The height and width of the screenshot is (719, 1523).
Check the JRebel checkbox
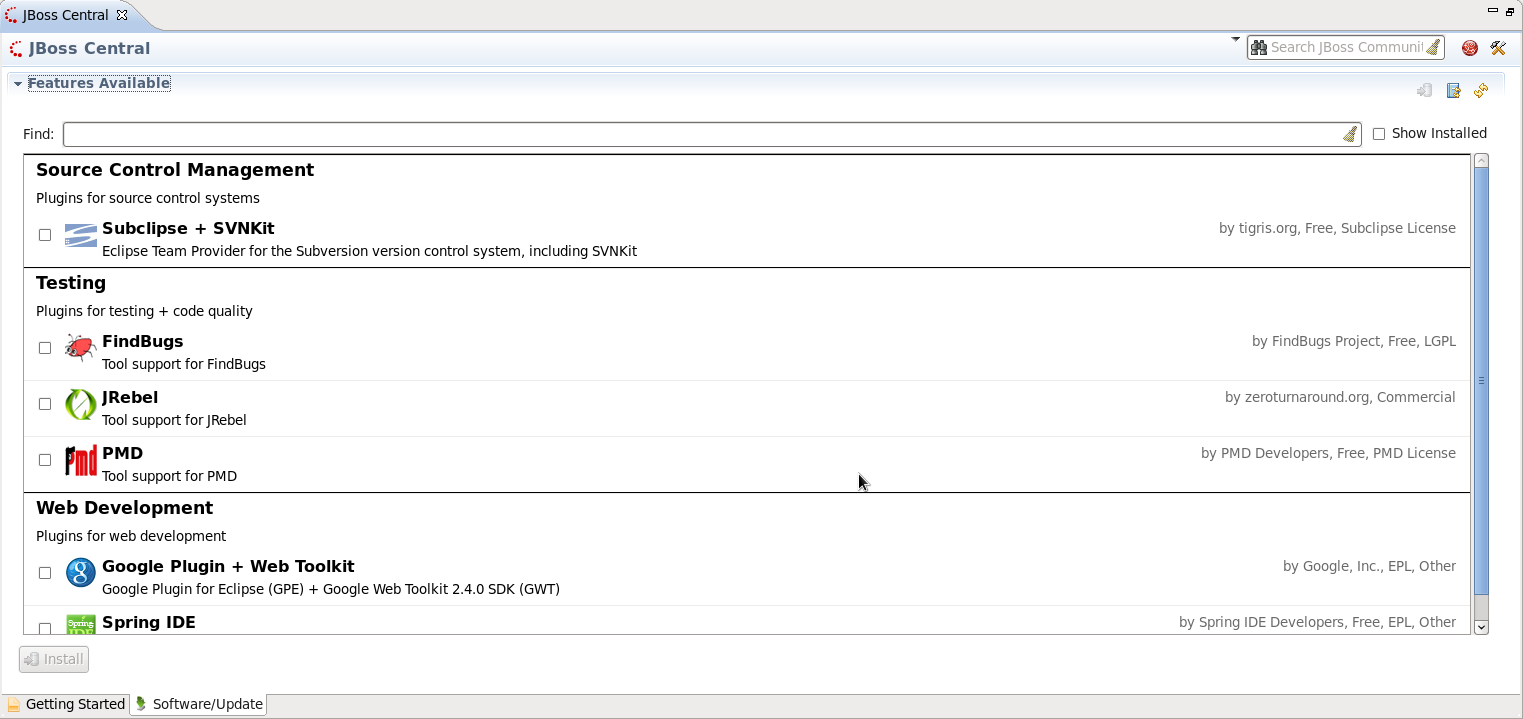(45, 404)
